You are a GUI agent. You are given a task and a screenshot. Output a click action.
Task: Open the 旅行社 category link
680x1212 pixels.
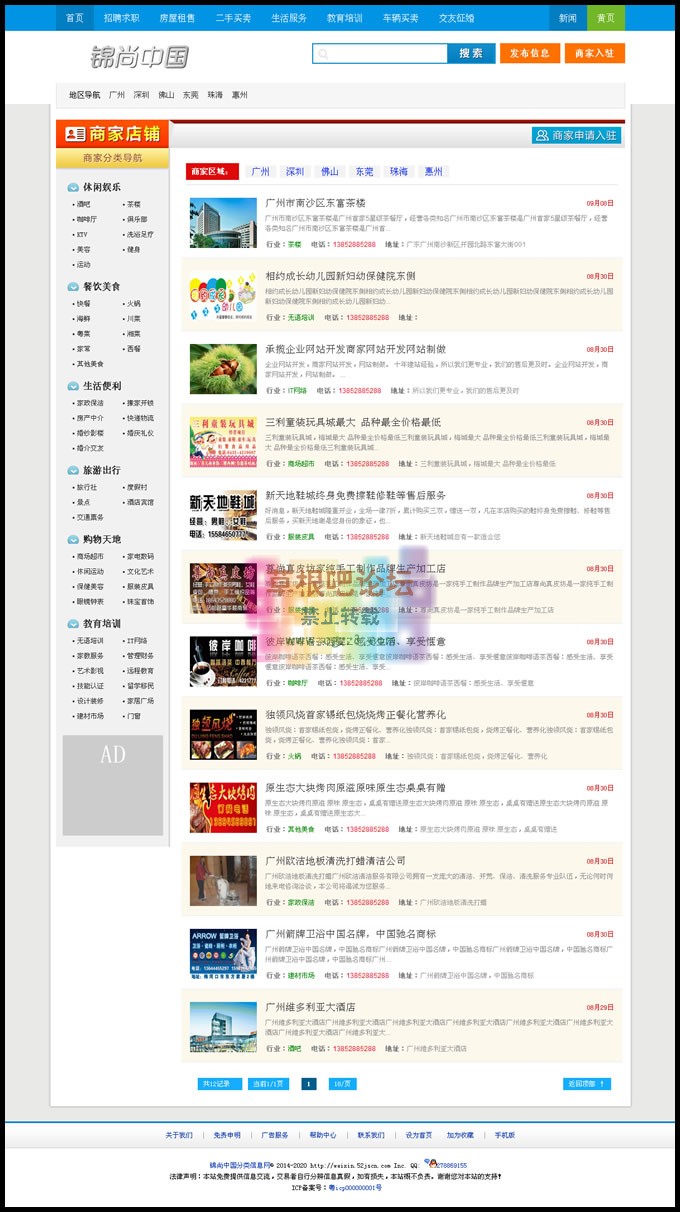86,487
